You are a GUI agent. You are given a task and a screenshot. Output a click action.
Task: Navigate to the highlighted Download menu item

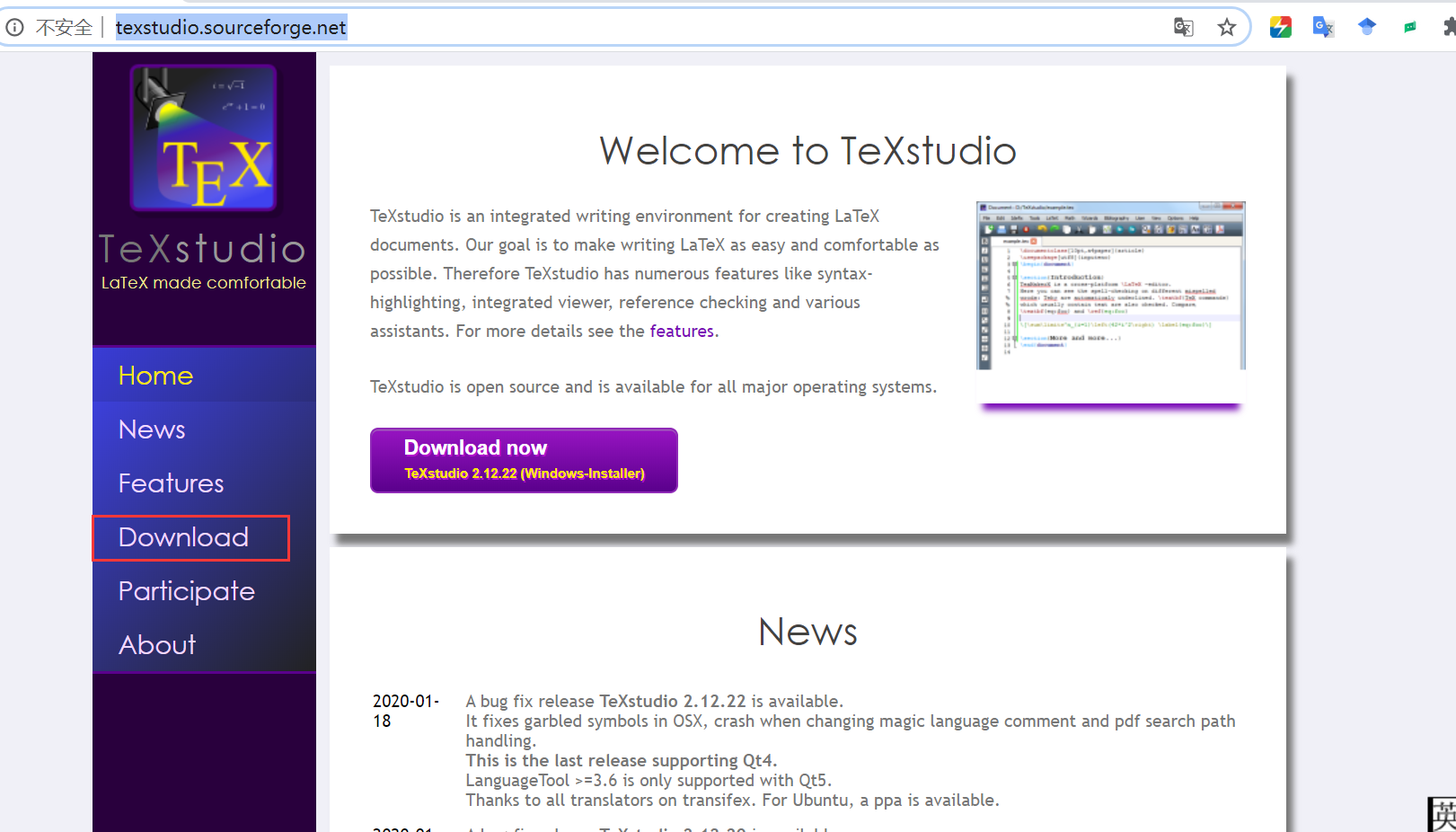pyautogui.click(x=183, y=537)
